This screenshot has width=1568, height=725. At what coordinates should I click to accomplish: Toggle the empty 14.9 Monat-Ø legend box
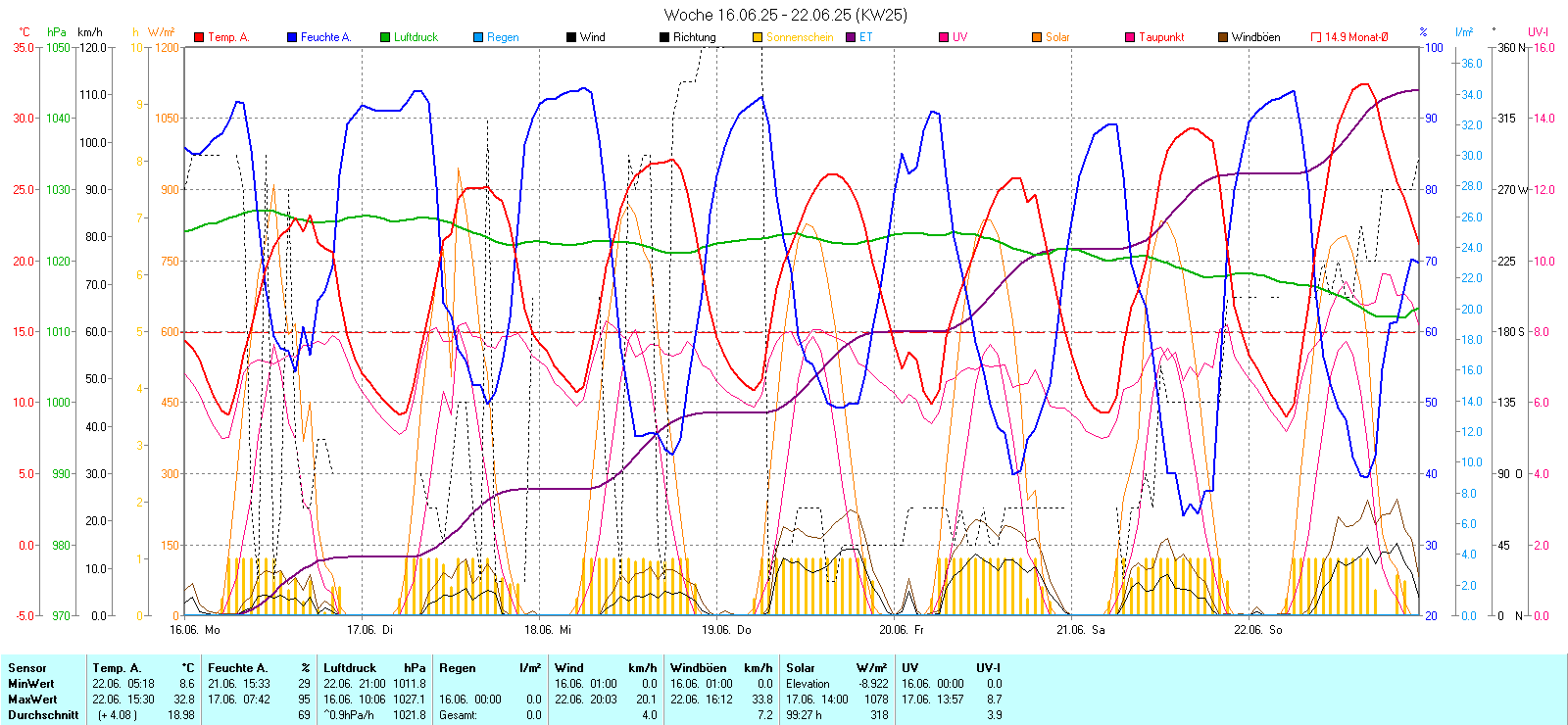click(1316, 37)
